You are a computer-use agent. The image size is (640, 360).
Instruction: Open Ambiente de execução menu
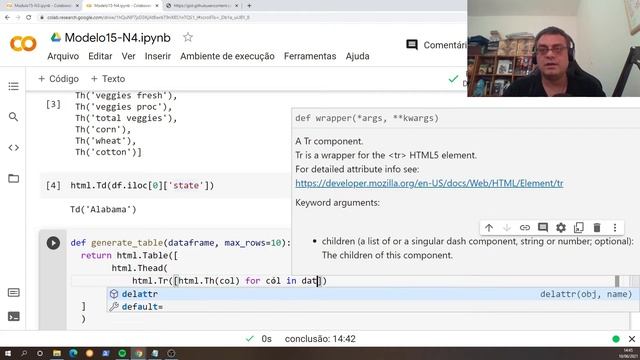[x=227, y=56]
